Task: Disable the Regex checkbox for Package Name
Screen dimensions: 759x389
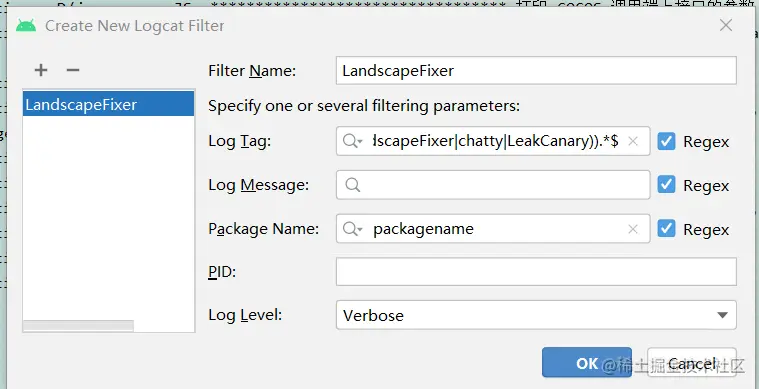Action: 667,228
